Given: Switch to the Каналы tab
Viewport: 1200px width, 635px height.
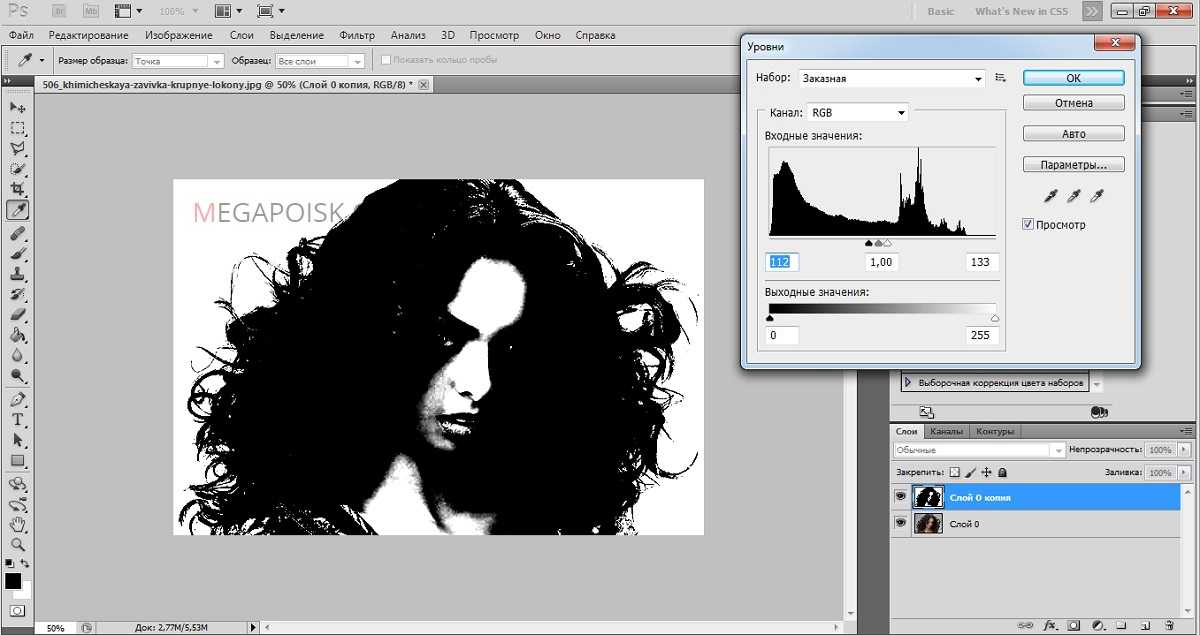Looking at the screenshot, I should tap(946, 431).
